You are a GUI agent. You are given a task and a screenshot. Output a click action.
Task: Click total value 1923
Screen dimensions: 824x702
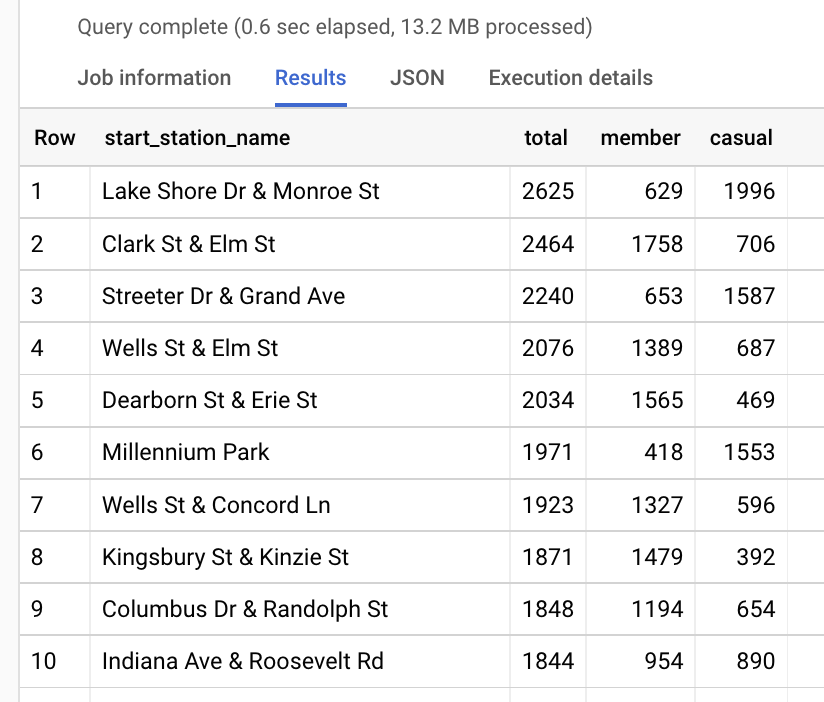pos(548,505)
